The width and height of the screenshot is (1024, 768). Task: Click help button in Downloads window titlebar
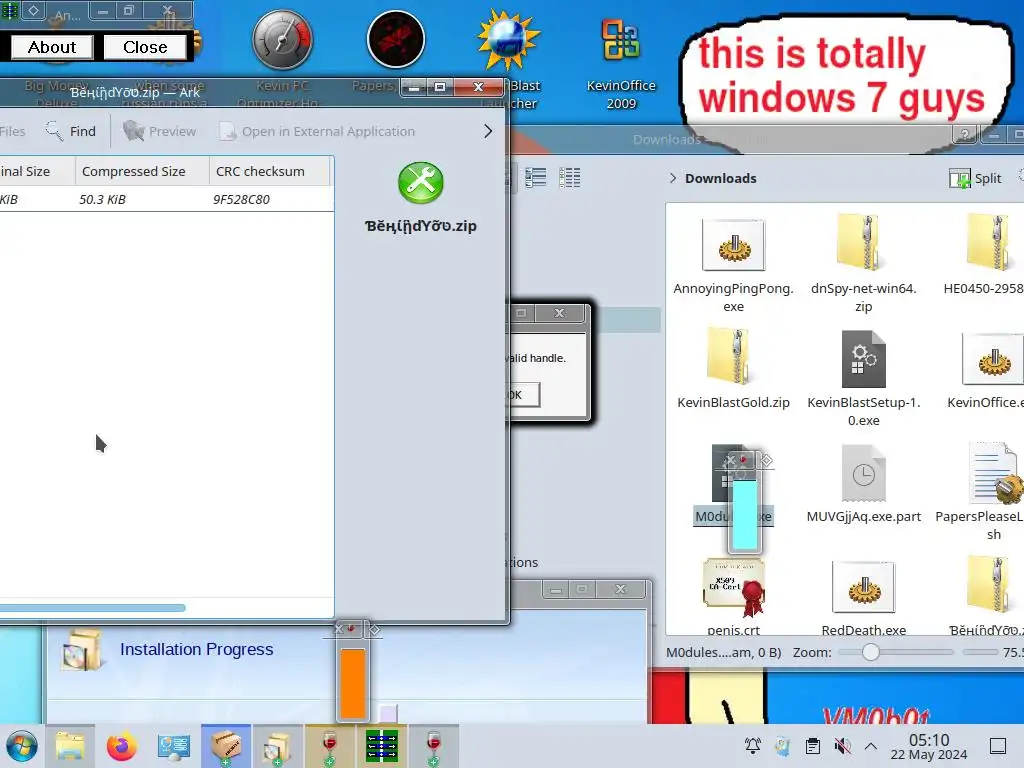tap(965, 135)
